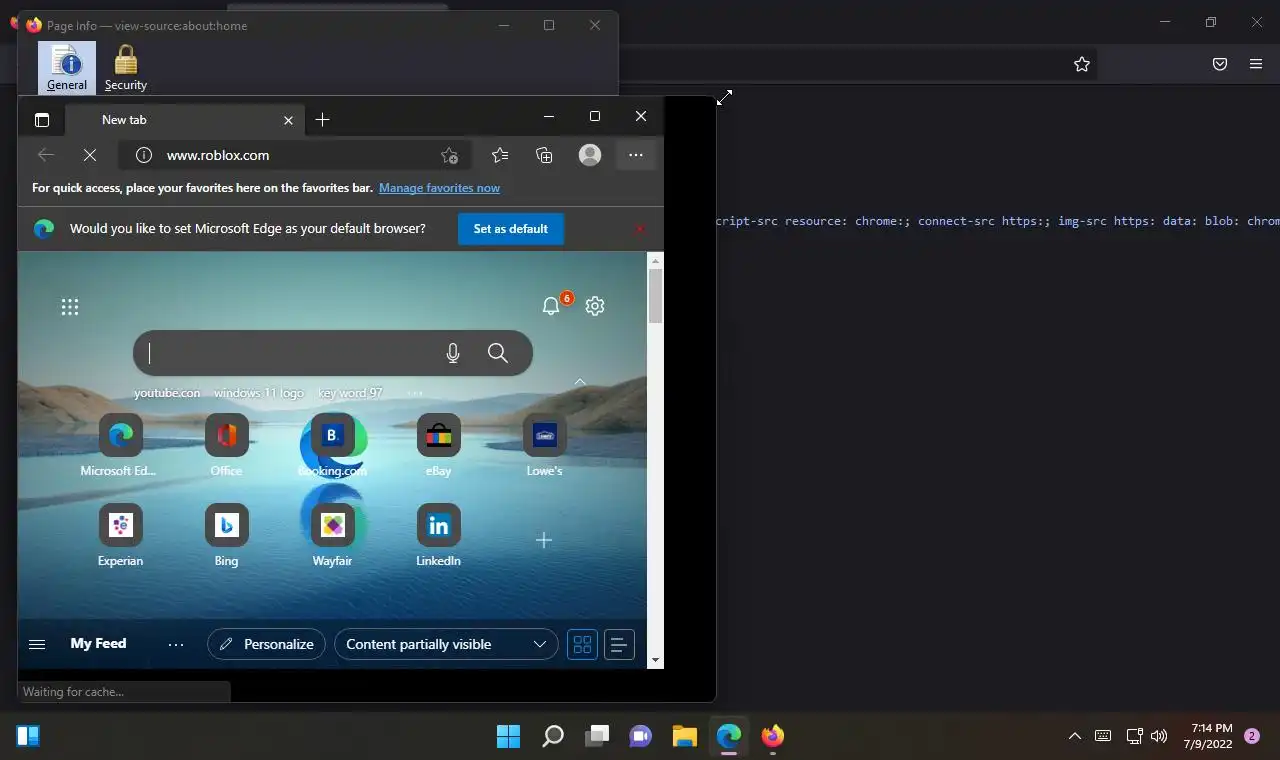Screen dimensions: 1280x760
Task: Open the My Feed hamburger menu
Action: tap(37, 645)
